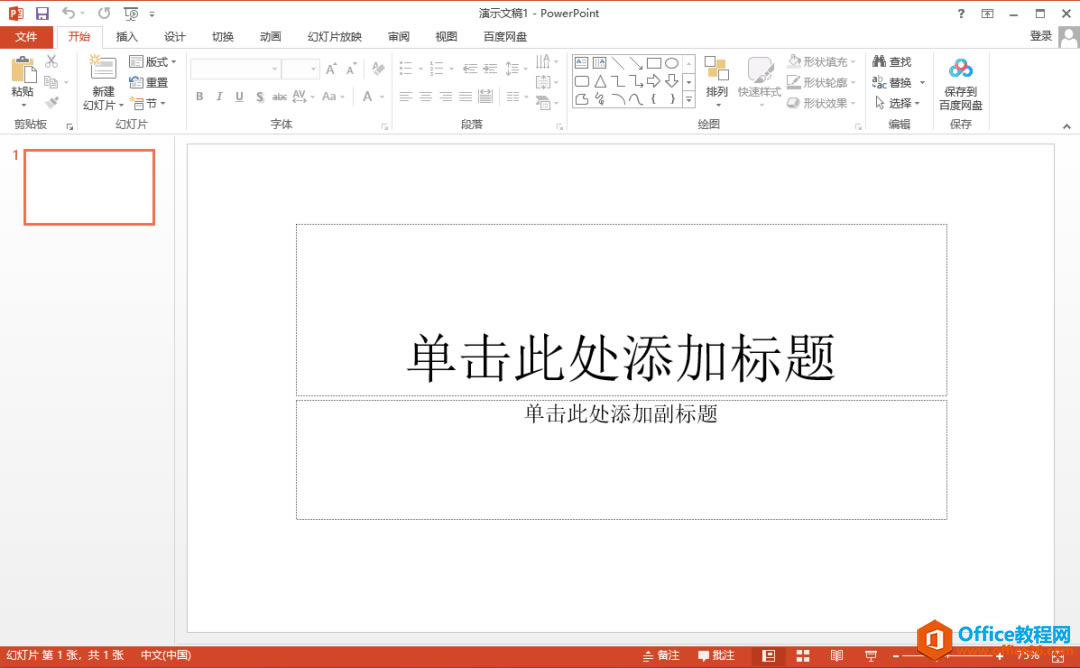Open the 版式 layout dropdown
Screen dimensions: 1080x668
tap(153, 62)
